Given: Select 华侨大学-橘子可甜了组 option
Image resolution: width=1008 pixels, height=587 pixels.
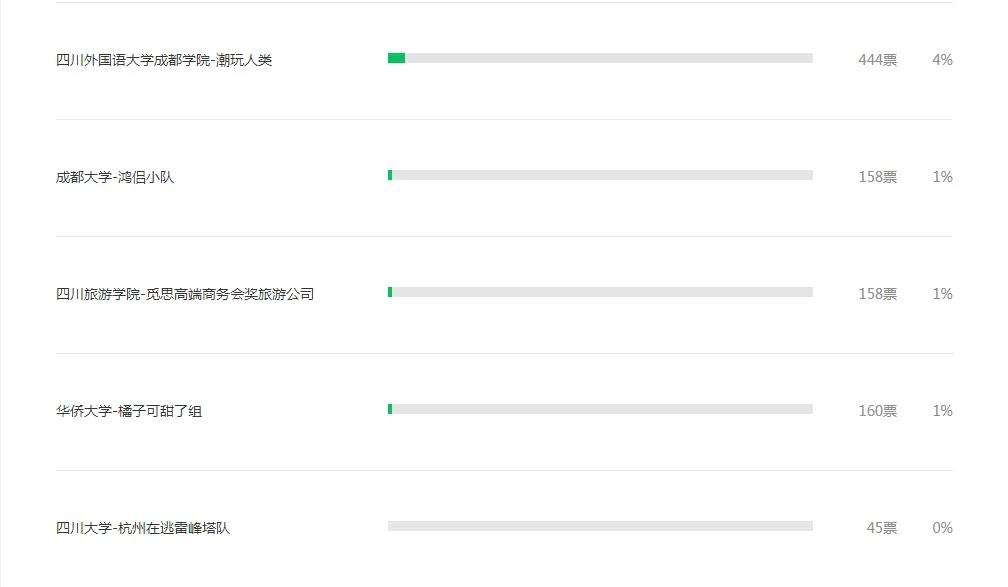Looking at the screenshot, I should pyautogui.click(x=129, y=411).
